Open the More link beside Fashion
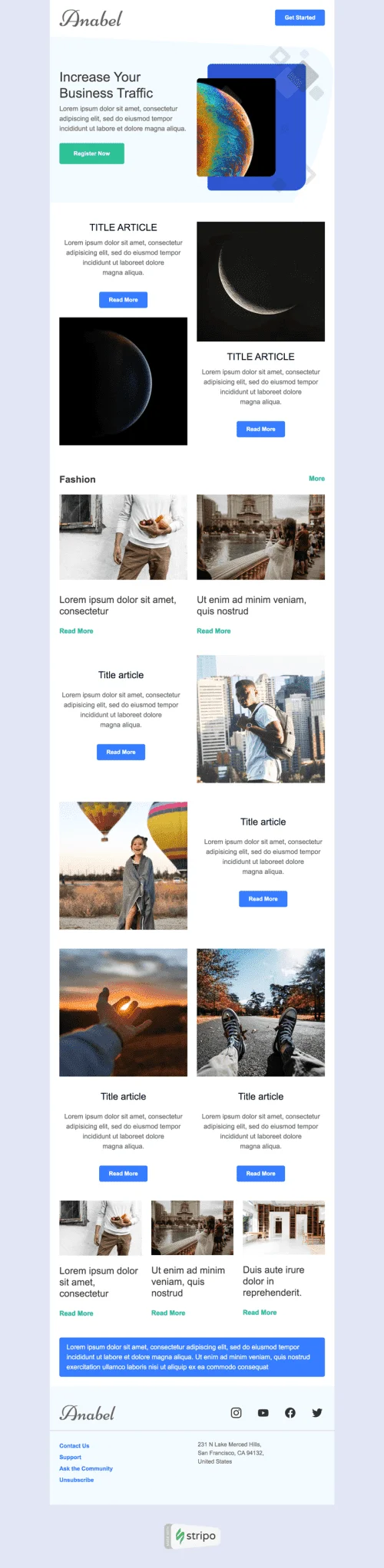Viewport: 384px width, 1568px height. (316, 479)
